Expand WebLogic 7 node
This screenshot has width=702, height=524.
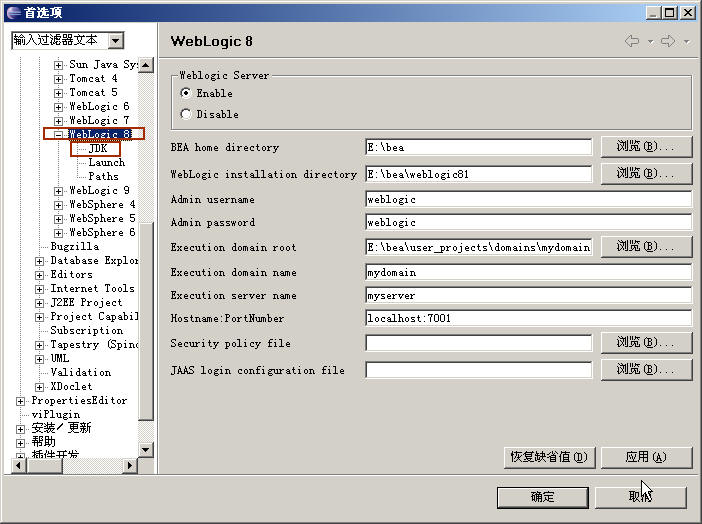[x=58, y=121]
